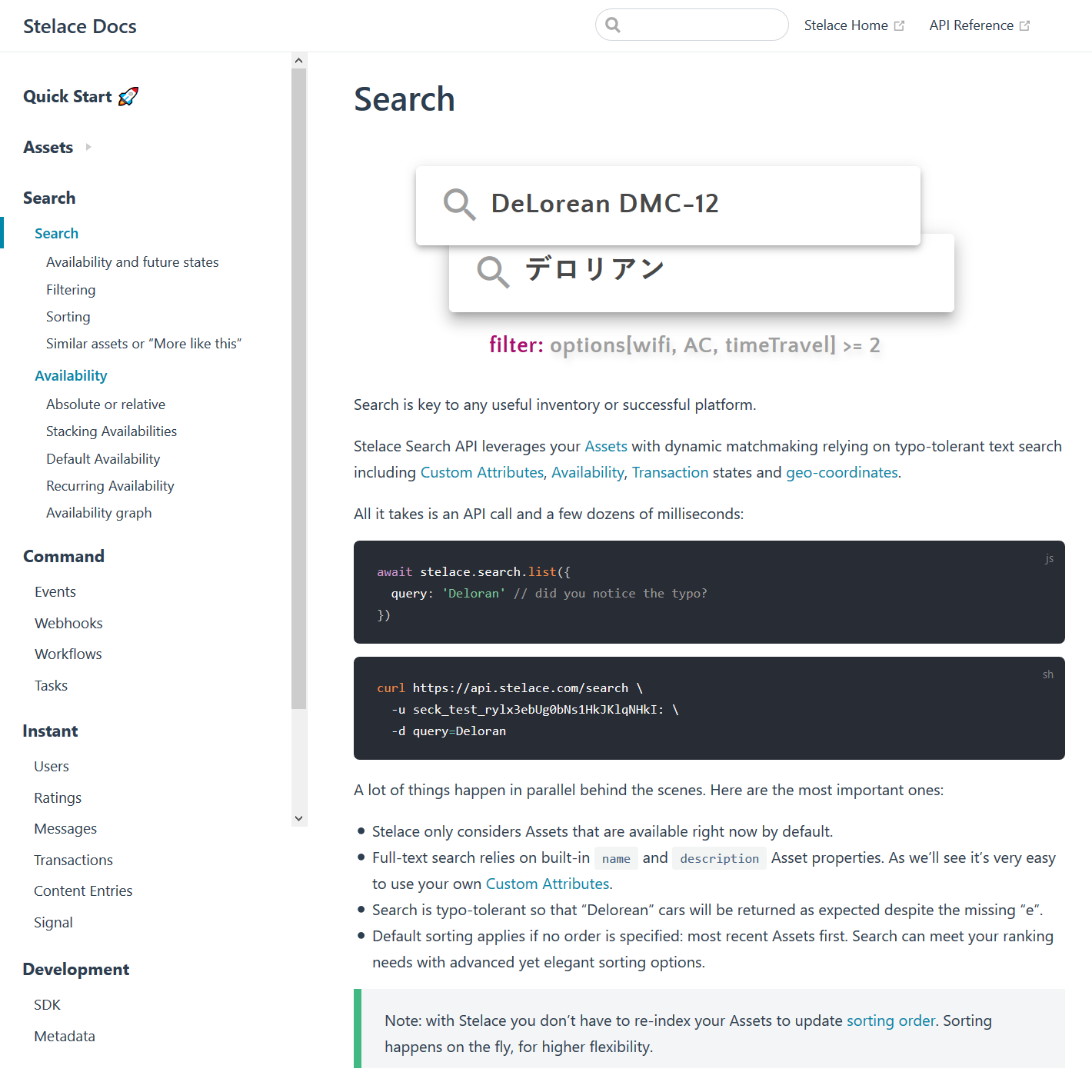This screenshot has height=1092, width=1092.
Task: Jump to Sorting section
Action: pyautogui.click(x=68, y=317)
